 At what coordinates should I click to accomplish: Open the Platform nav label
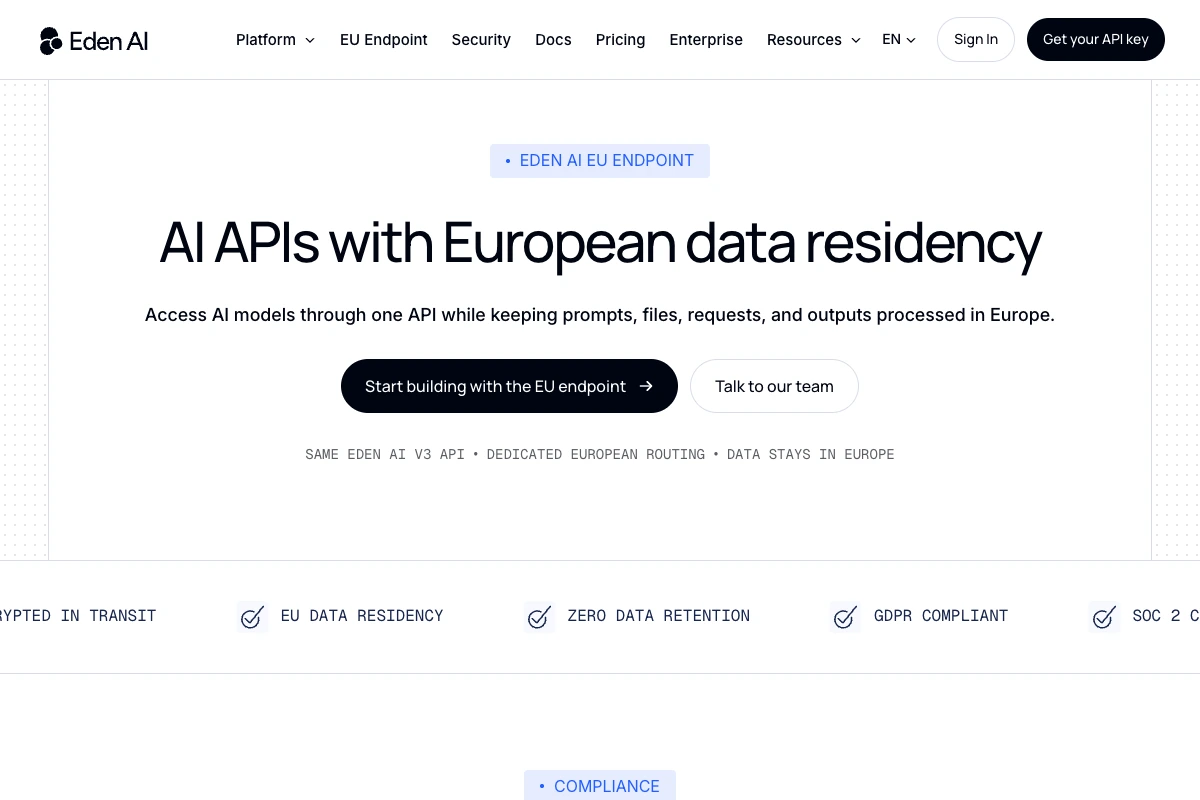[x=266, y=40]
